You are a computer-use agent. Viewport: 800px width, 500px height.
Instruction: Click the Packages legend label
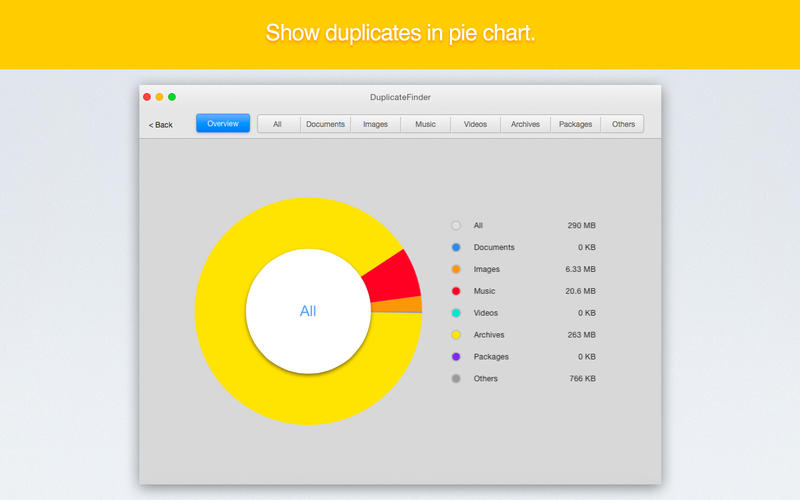(x=491, y=357)
